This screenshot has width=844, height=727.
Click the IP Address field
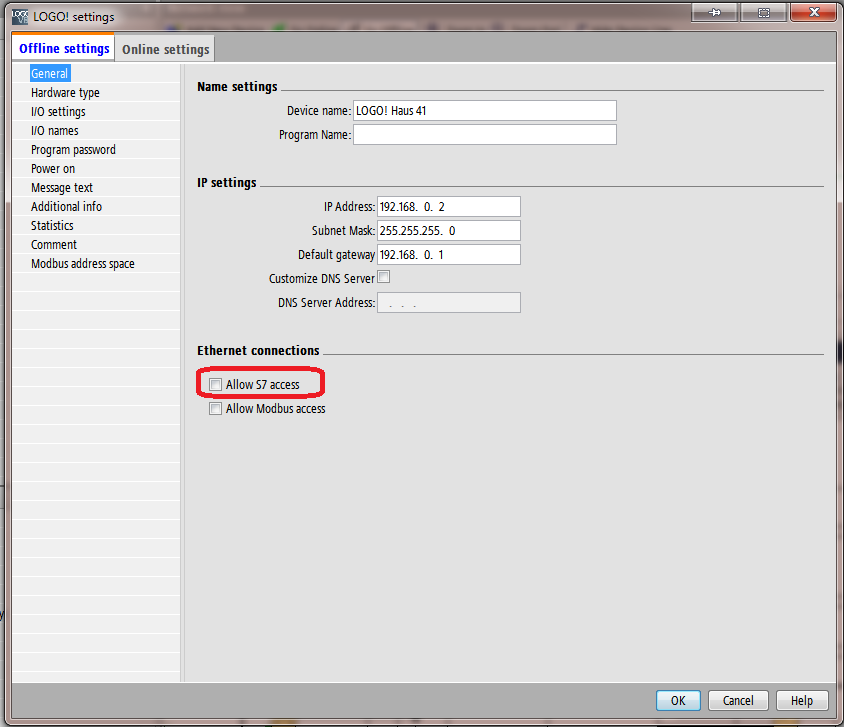(x=448, y=207)
